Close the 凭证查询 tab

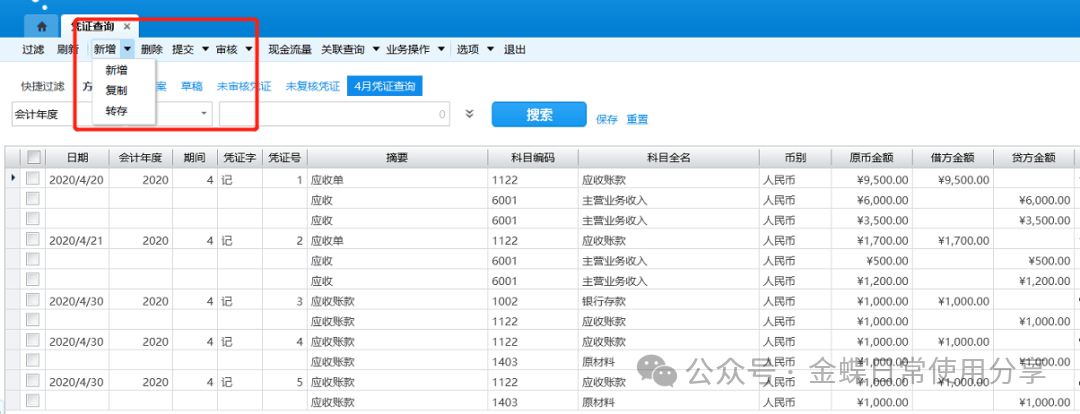coord(127,26)
